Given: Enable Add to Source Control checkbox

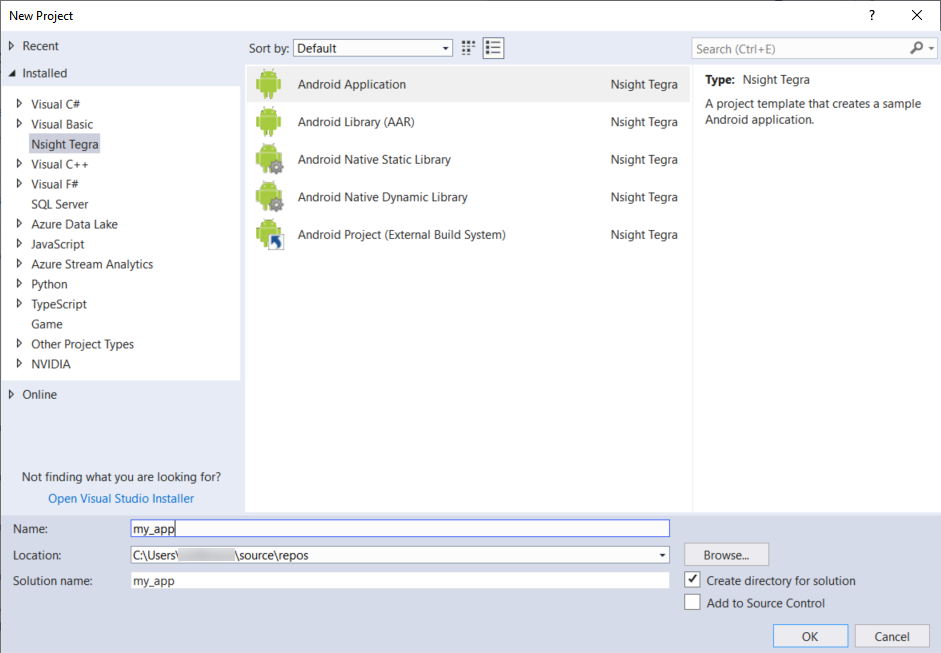Looking at the screenshot, I should tap(692, 602).
